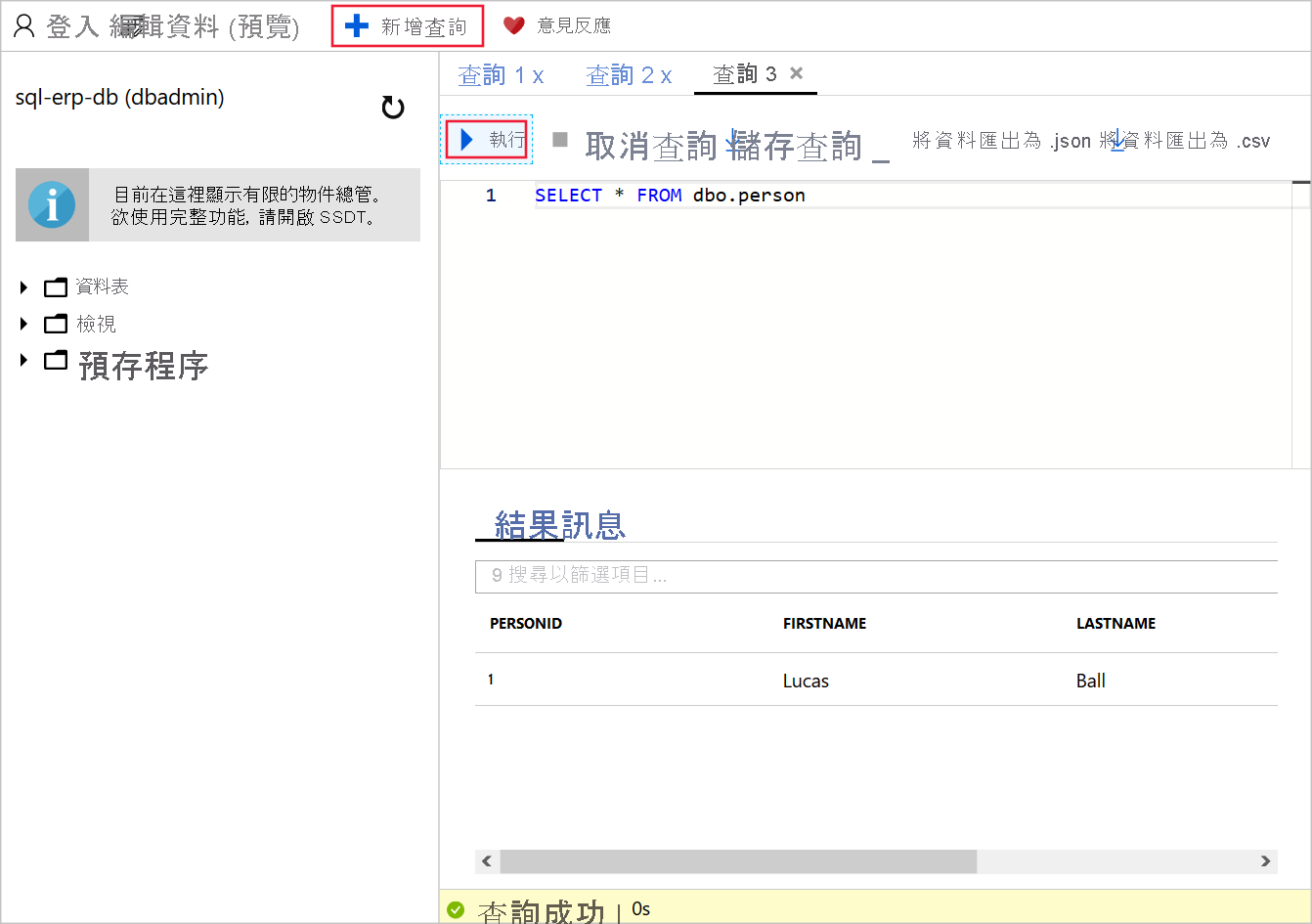The width and height of the screenshot is (1312, 924).
Task: Click the login person icon
Action: coord(24,26)
